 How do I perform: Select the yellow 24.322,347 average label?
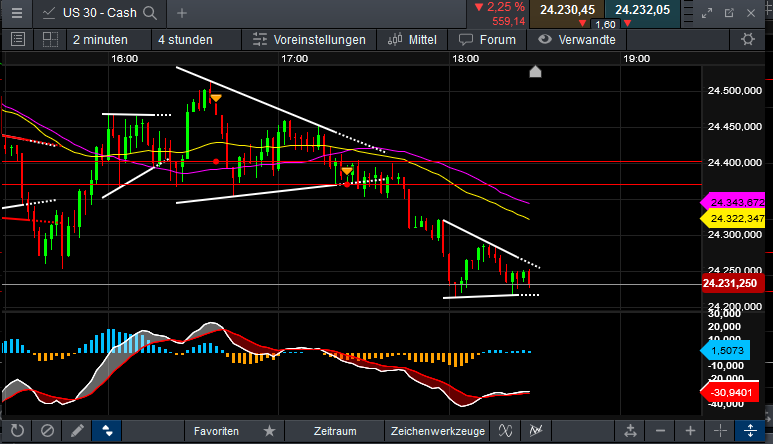[x=733, y=218]
